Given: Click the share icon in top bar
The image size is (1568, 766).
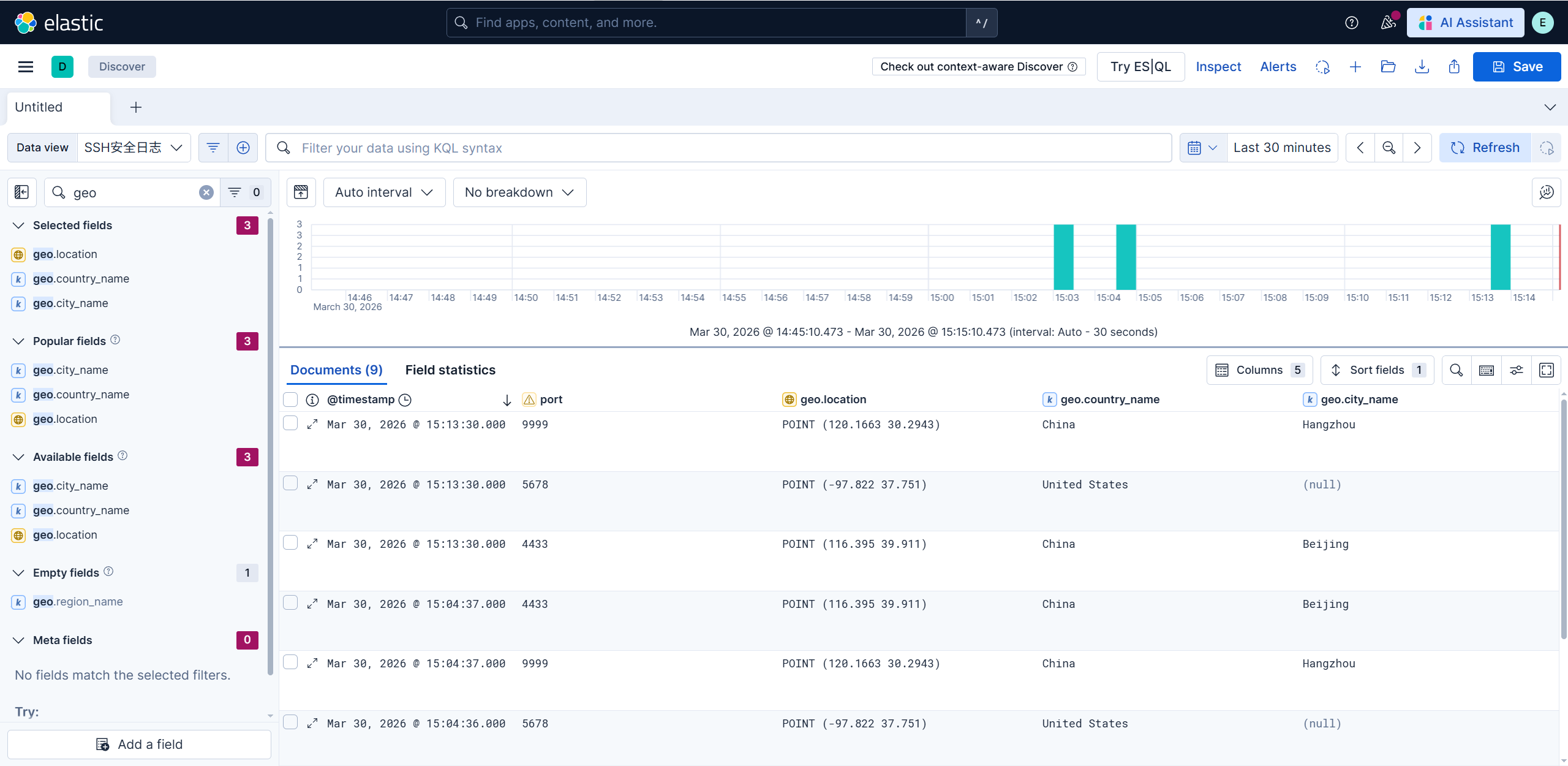Looking at the screenshot, I should [1454, 67].
